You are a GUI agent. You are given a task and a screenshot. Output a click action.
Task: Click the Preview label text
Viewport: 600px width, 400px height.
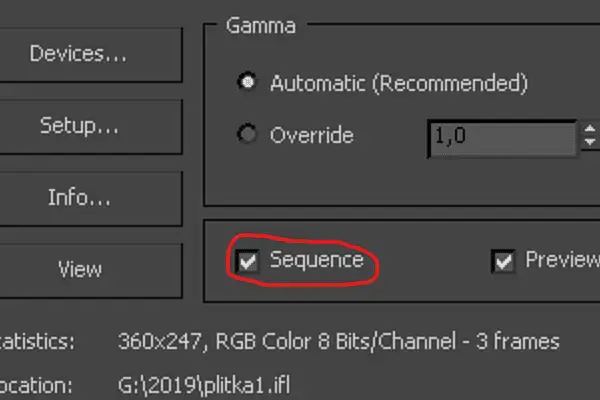coord(561,260)
